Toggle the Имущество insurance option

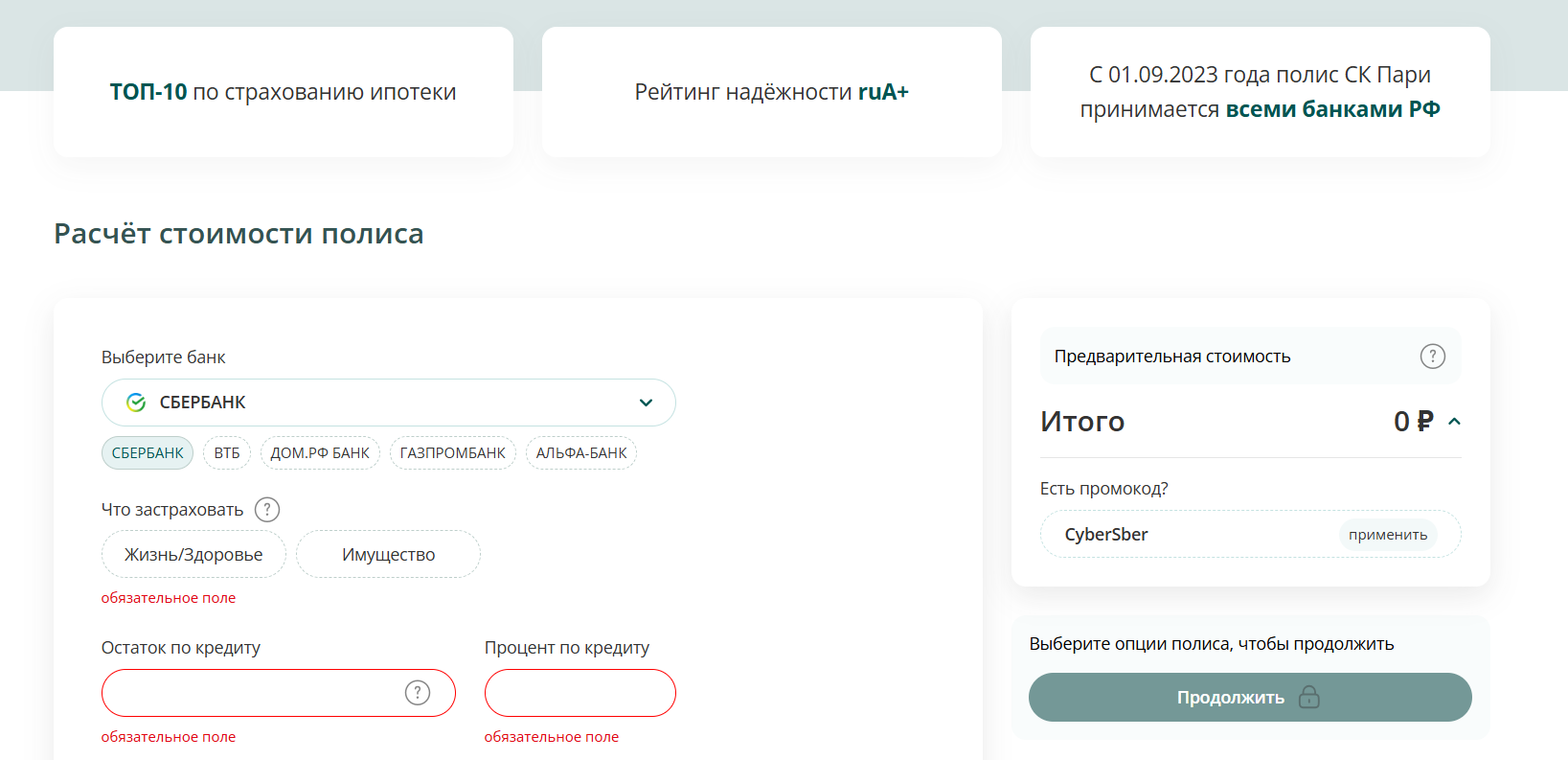point(388,554)
